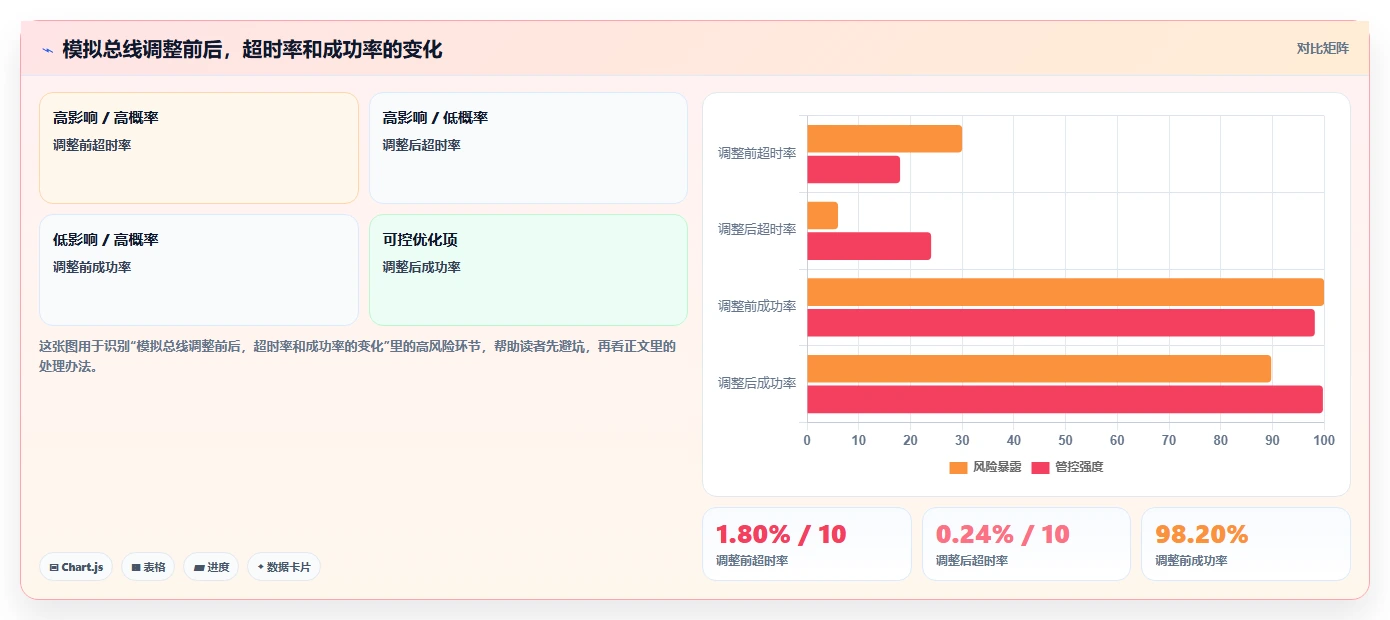Click the orange 风险暴露 legend swatch
Image resolution: width=1390 pixels, height=620 pixels.
coord(958,468)
